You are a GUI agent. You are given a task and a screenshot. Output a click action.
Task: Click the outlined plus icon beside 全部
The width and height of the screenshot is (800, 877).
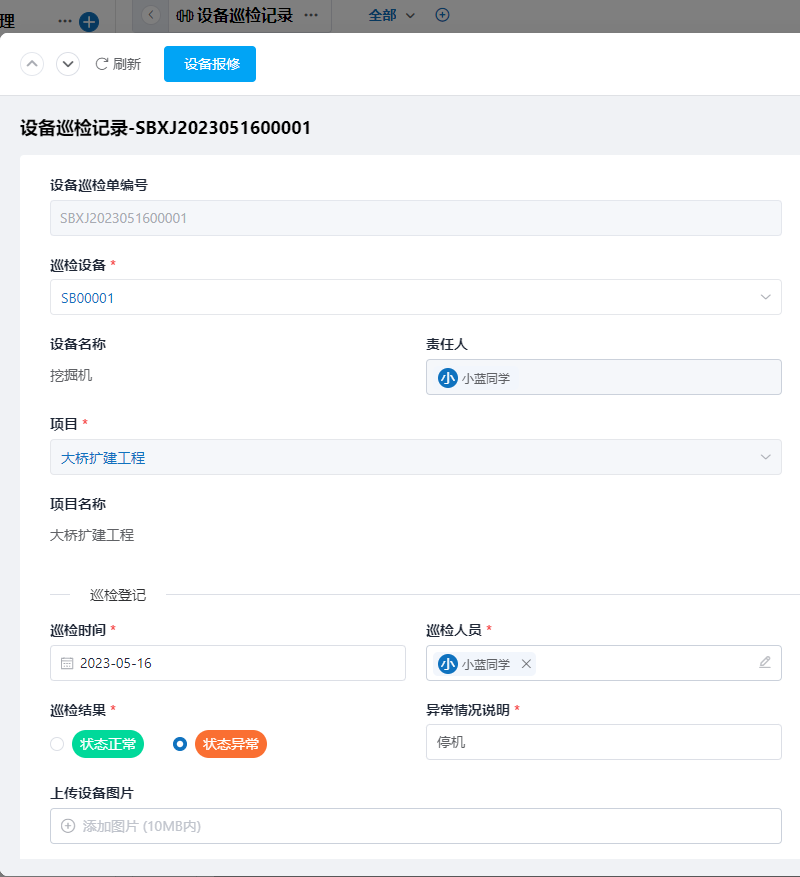pos(442,15)
